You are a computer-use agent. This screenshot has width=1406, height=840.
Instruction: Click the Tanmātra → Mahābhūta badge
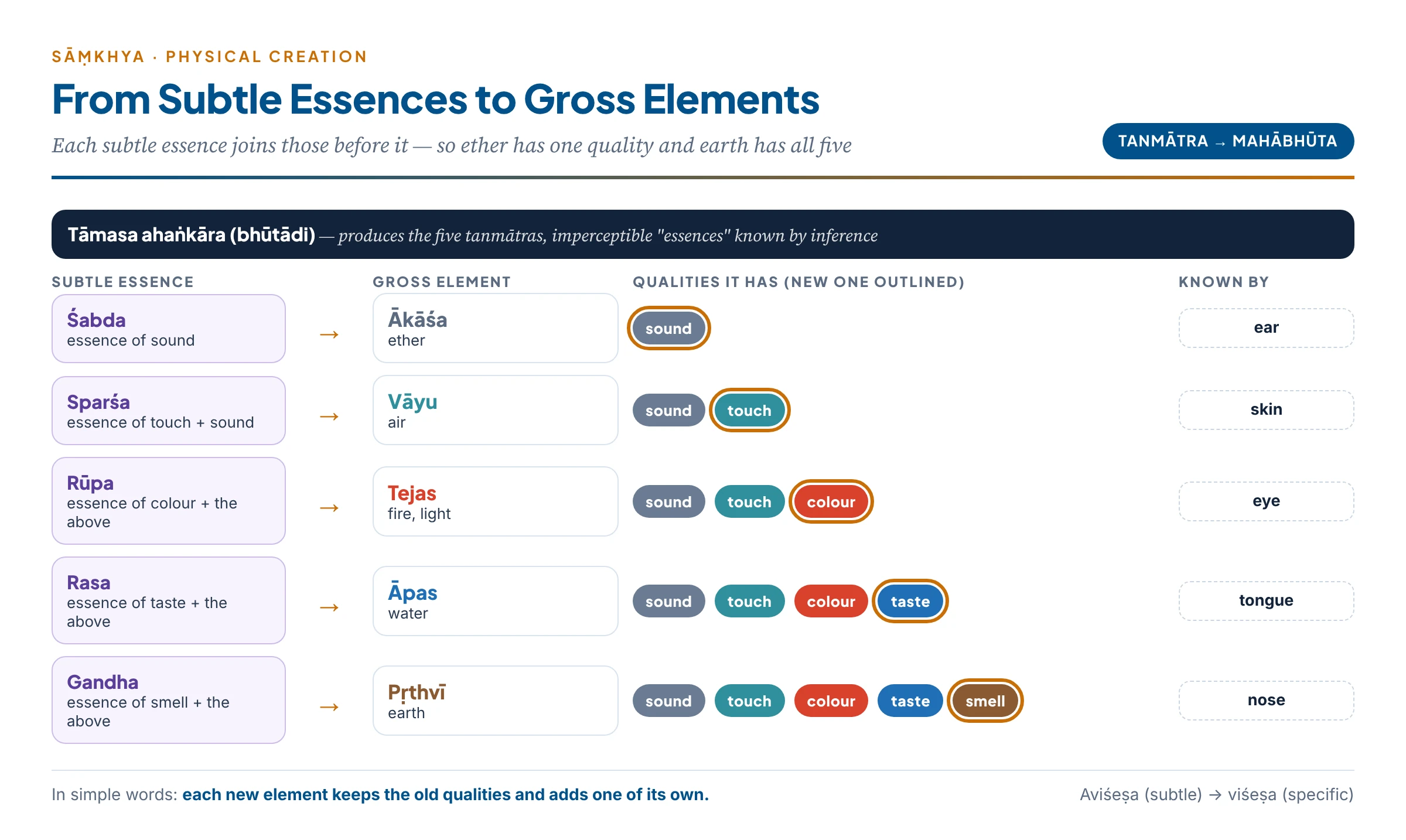pos(1228,141)
